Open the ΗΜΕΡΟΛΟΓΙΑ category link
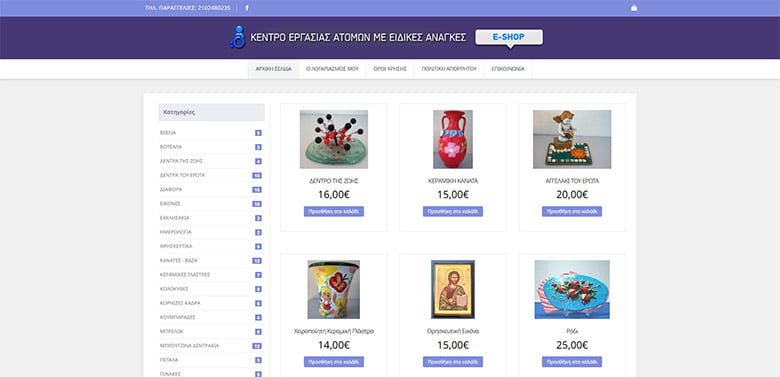This screenshot has height=377, width=780. [x=176, y=232]
